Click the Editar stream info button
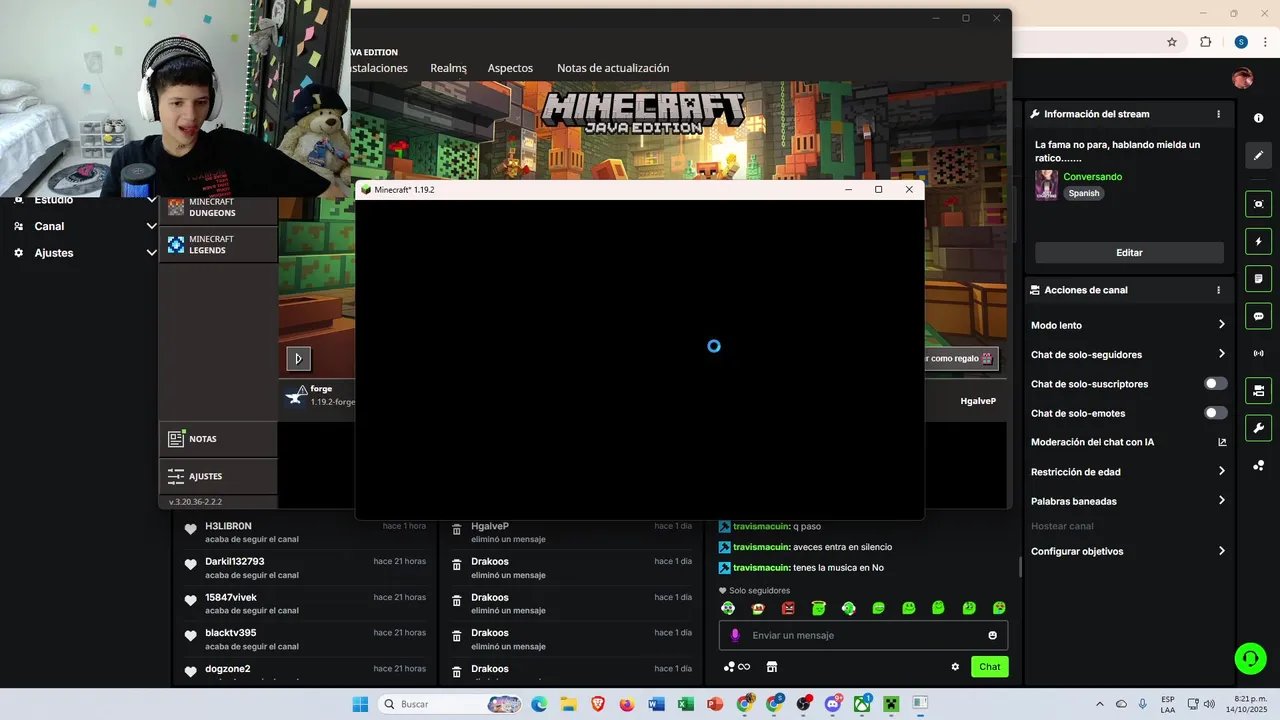This screenshot has width=1280, height=720. click(1129, 253)
